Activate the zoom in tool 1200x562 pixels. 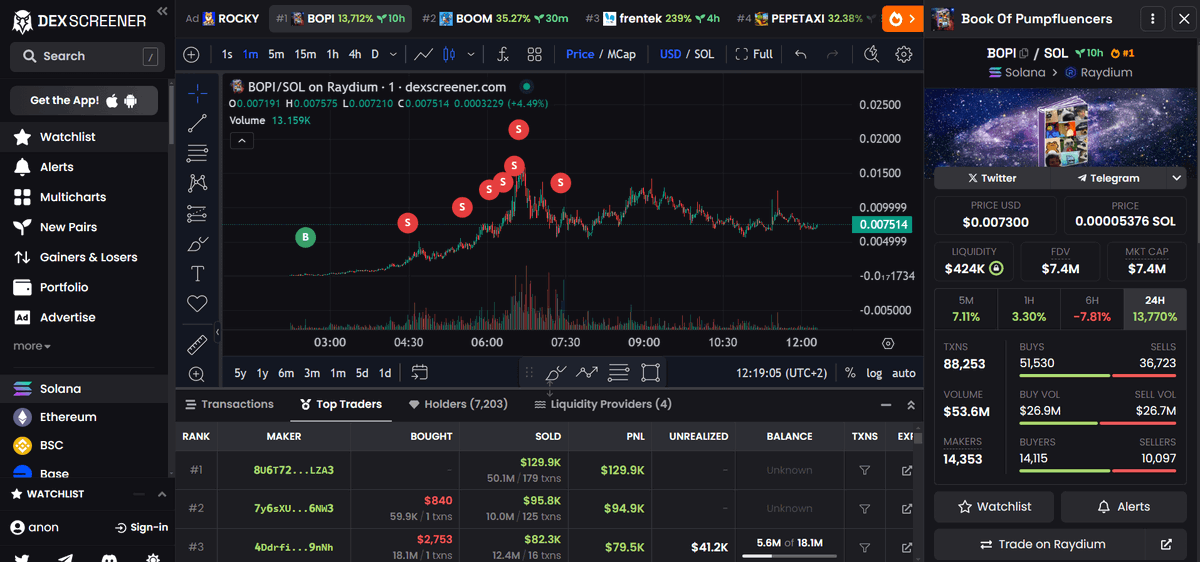tap(197, 374)
